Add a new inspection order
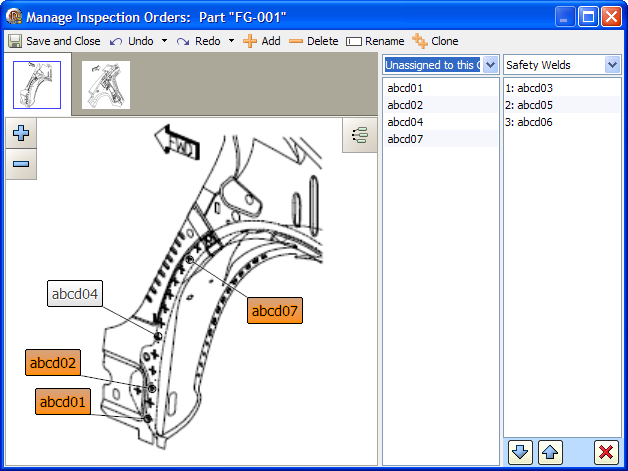The image size is (628, 471). (x=262, y=41)
